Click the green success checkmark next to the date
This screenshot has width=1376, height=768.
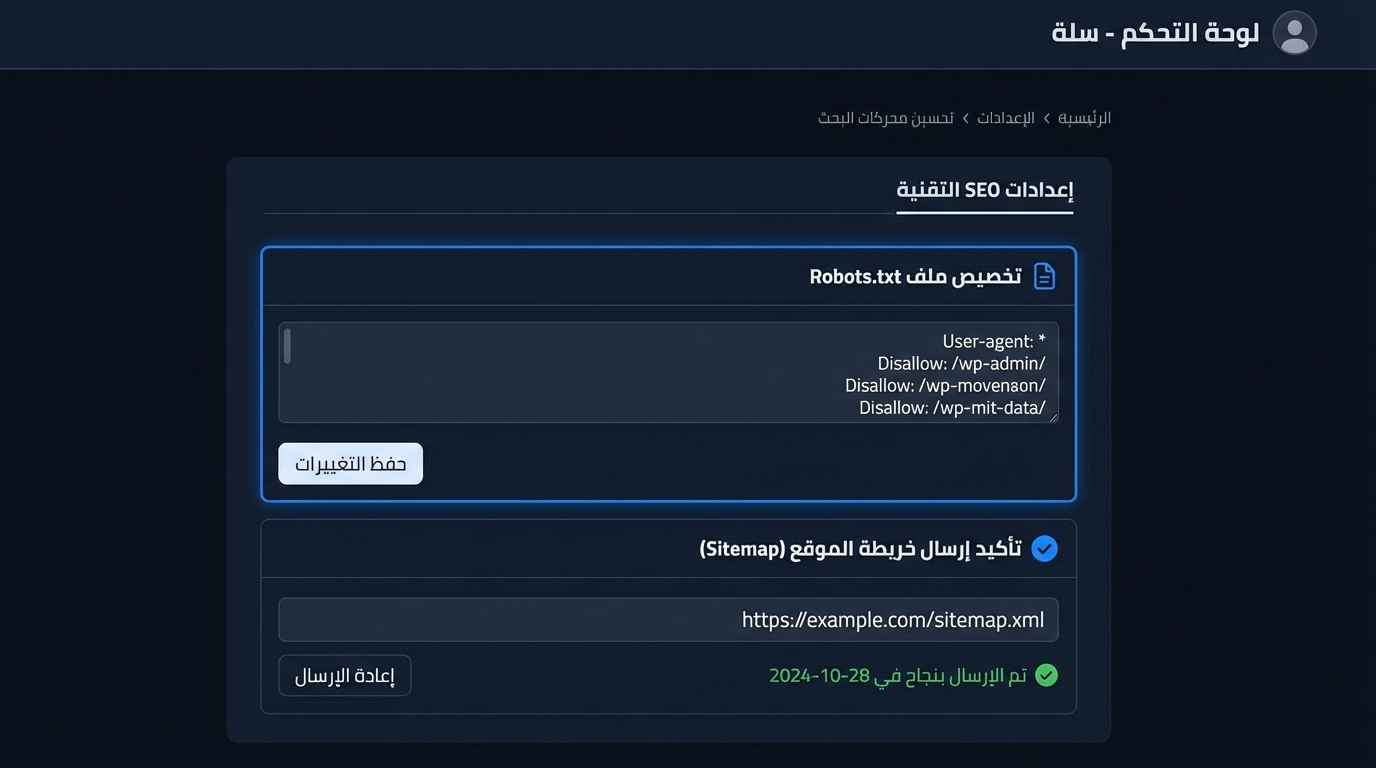point(1046,675)
